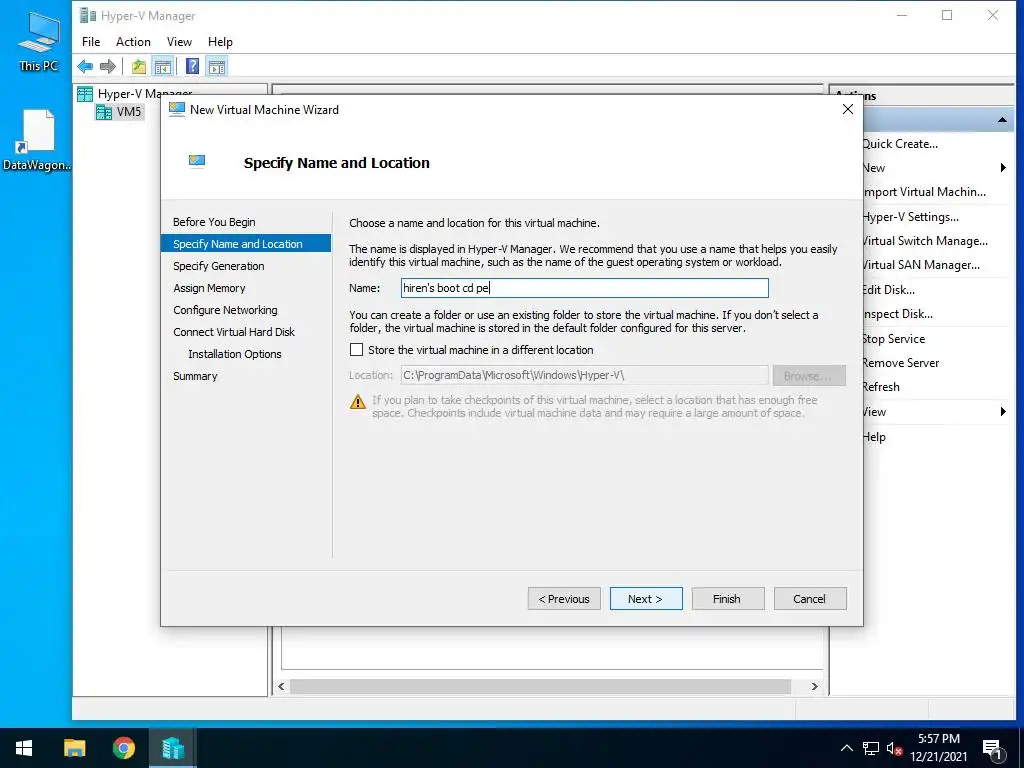The height and width of the screenshot is (768, 1024).
Task: Click Remove Server action
Action: pos(901,363)
